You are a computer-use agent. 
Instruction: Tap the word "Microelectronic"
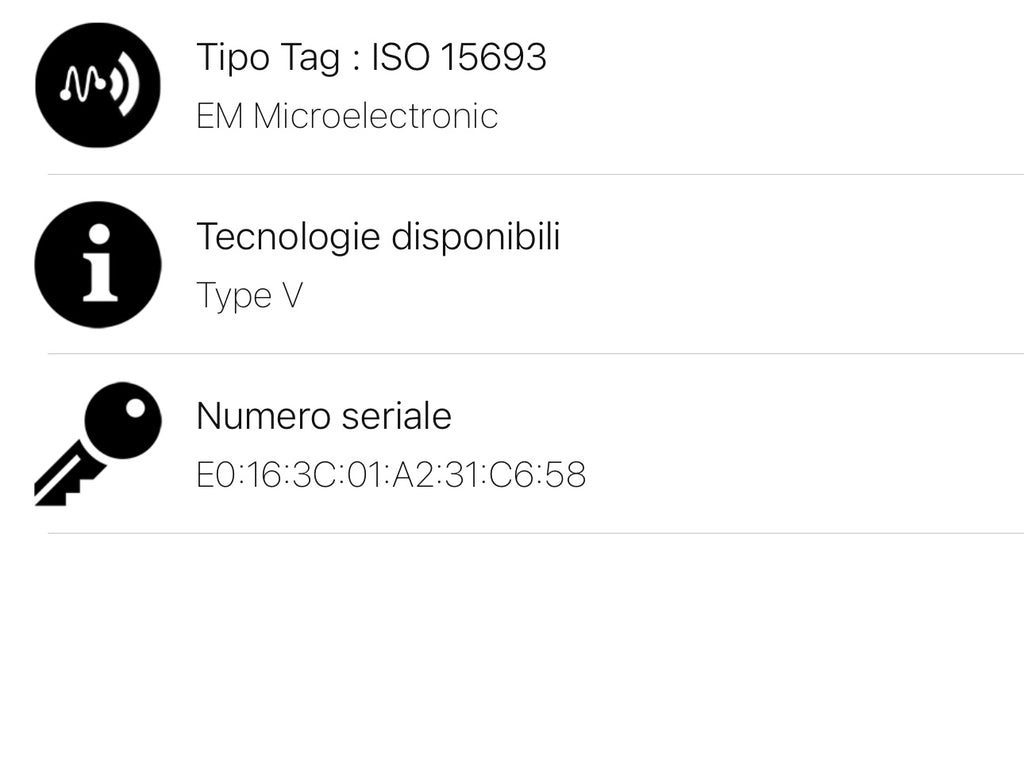tap(375, 116)
